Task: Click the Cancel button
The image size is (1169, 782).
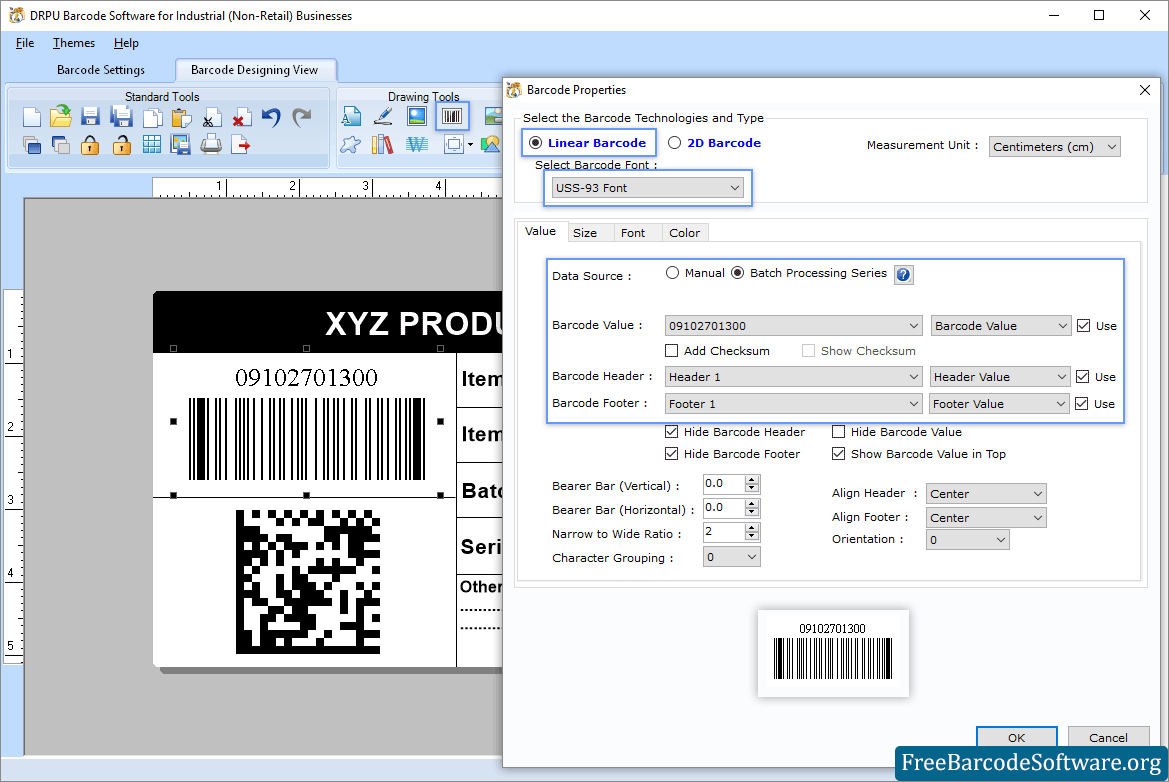Action: click(1108, 737)
